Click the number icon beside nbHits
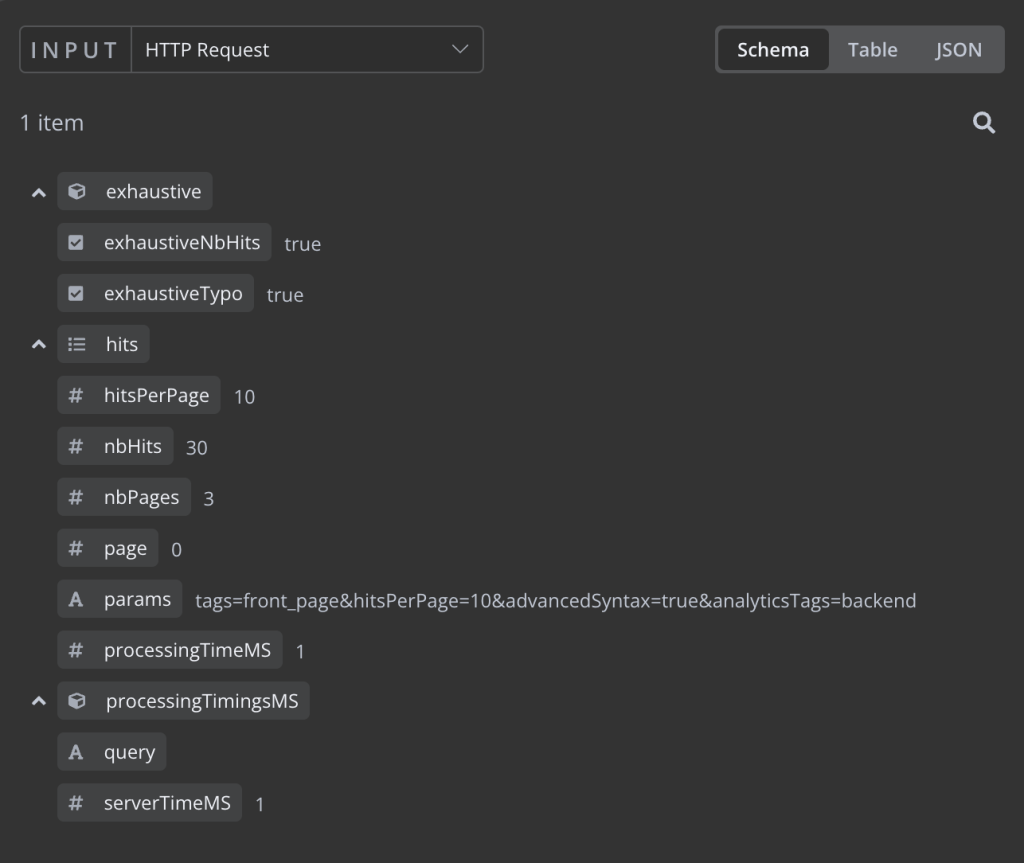Screen dimensions: 1024x863 (x=75, y=446)
